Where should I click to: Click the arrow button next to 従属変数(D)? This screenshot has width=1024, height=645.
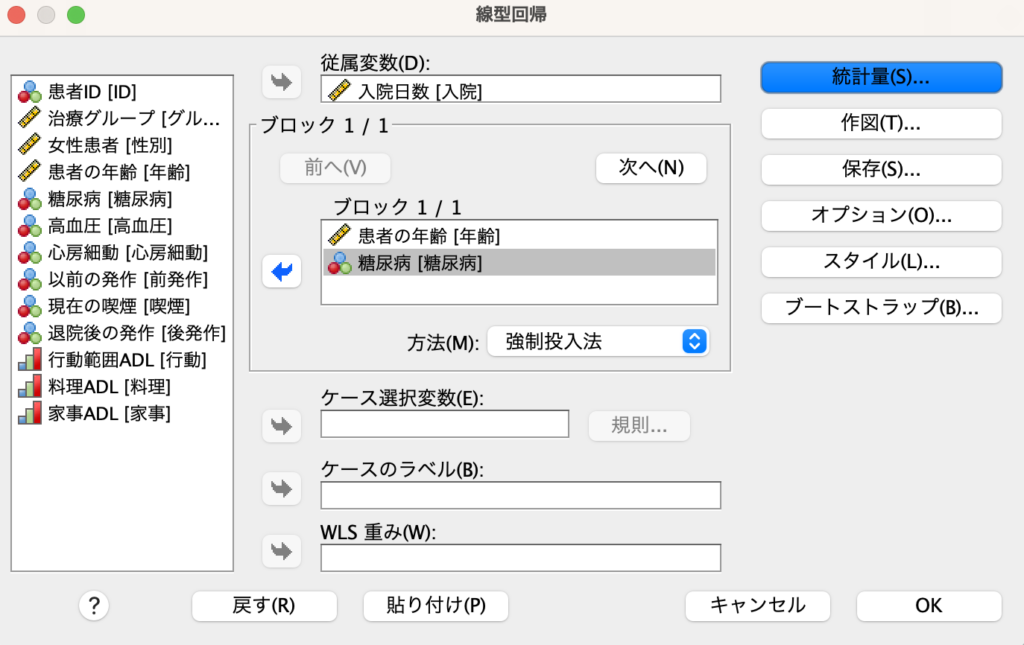281,82
